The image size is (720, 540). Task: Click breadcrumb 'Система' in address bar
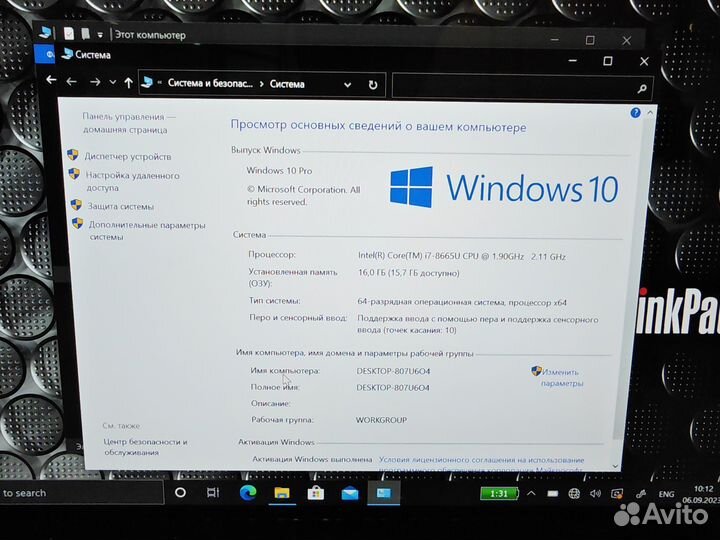click(287, 84)
